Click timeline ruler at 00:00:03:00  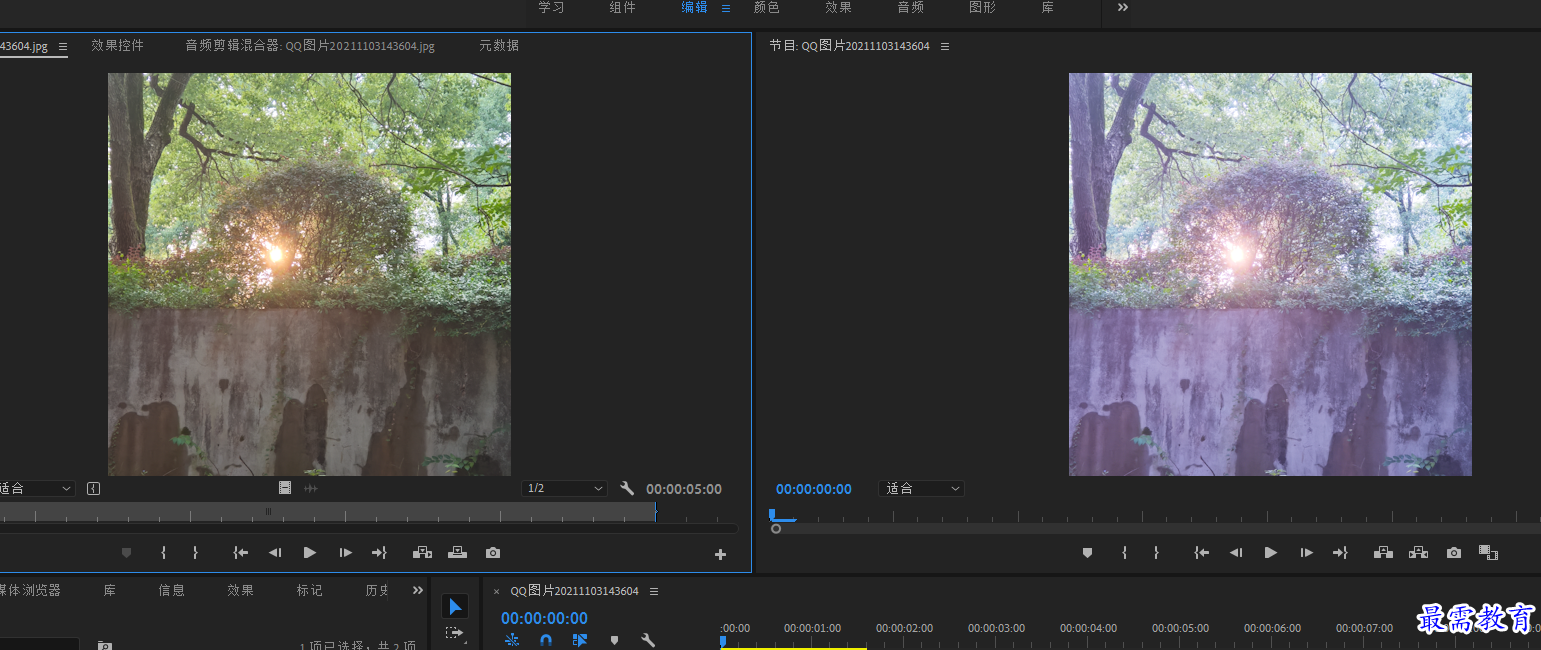[x=996, y=628]
